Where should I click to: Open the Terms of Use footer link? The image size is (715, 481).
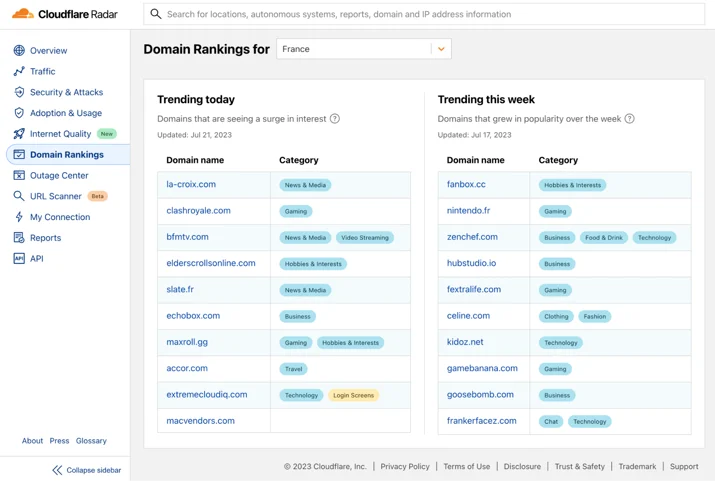[x=466, y=466]
